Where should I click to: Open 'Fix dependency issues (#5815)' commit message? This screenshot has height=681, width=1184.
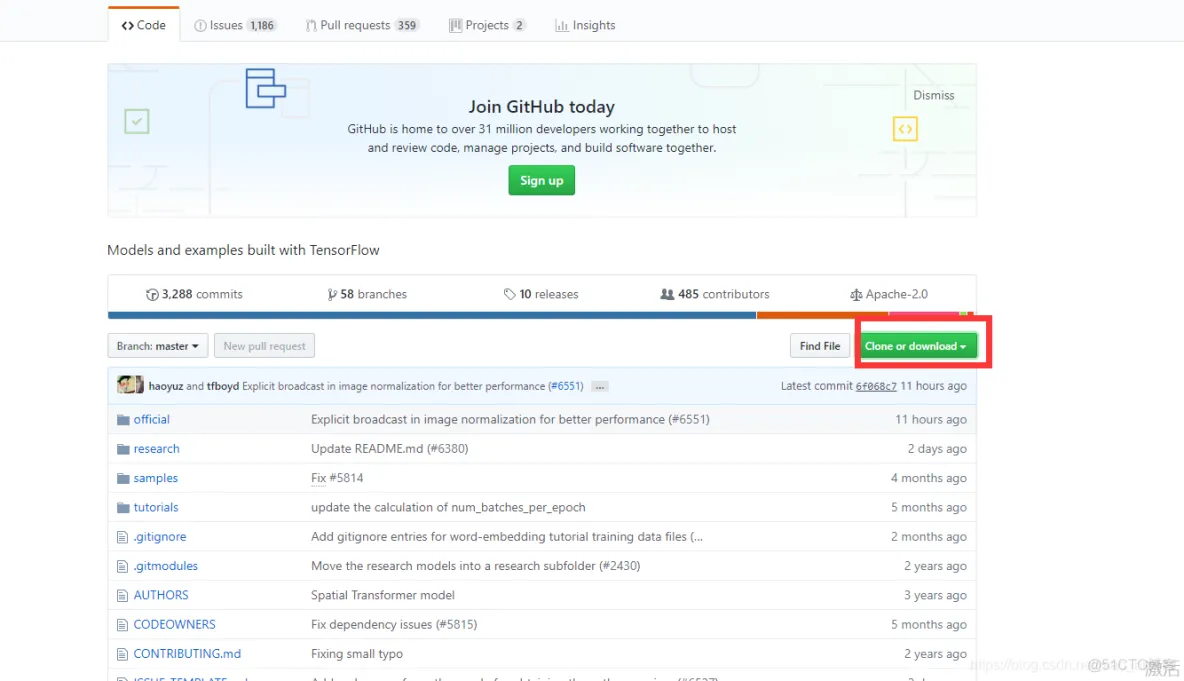pyautogui.click(x=394, y=624)
